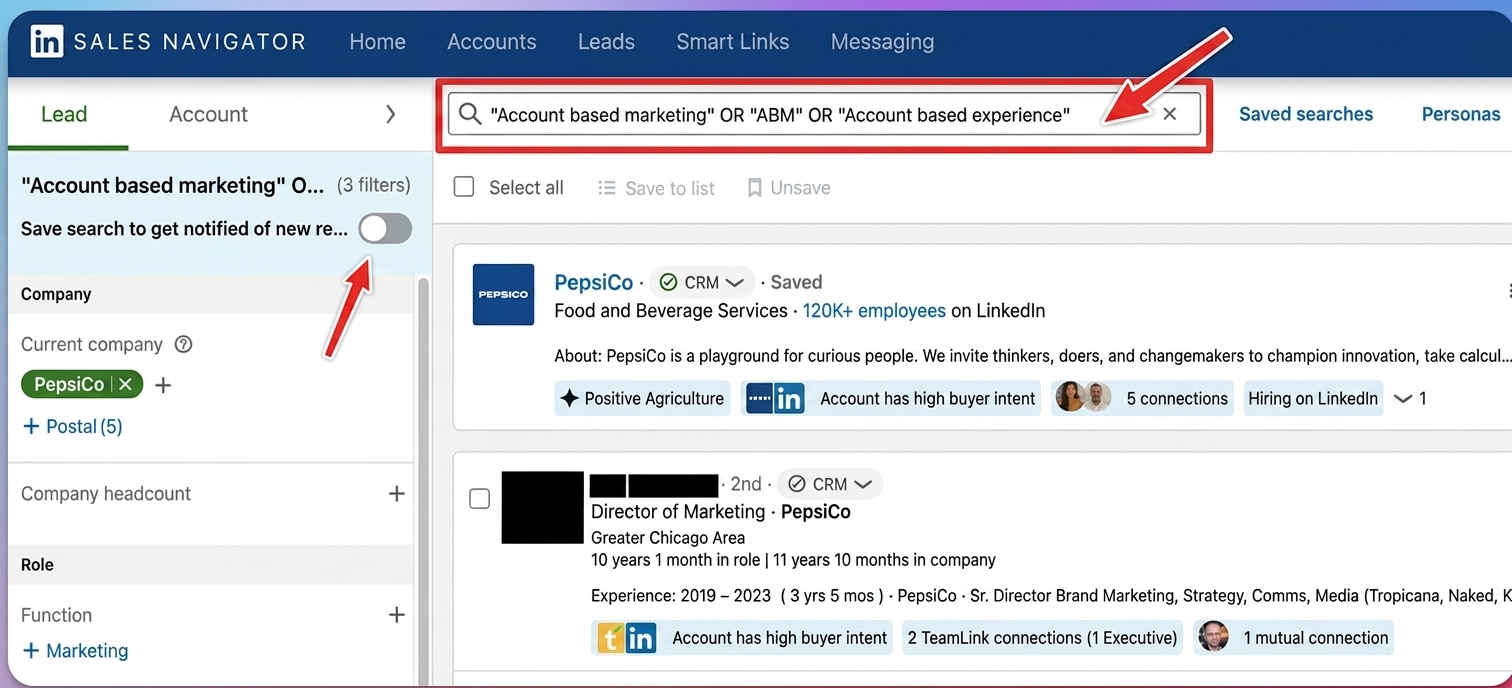The image size is (1512, 688).
Task: Click Positive Agriculture spotlight tag
Action: tap(642, 398)
